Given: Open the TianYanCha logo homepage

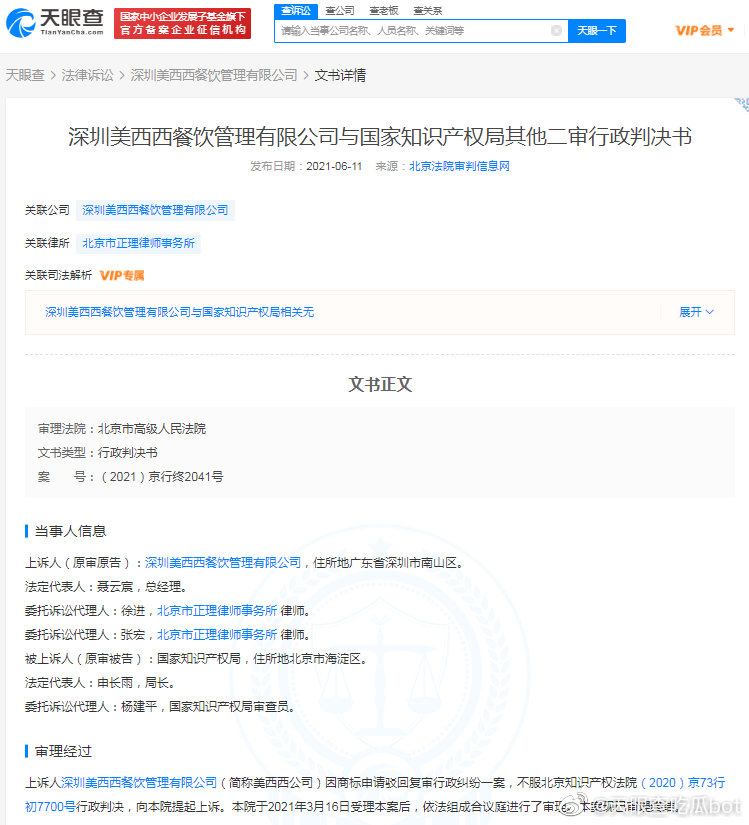Looking at the screenshot, I should click(x=55, y=23).
